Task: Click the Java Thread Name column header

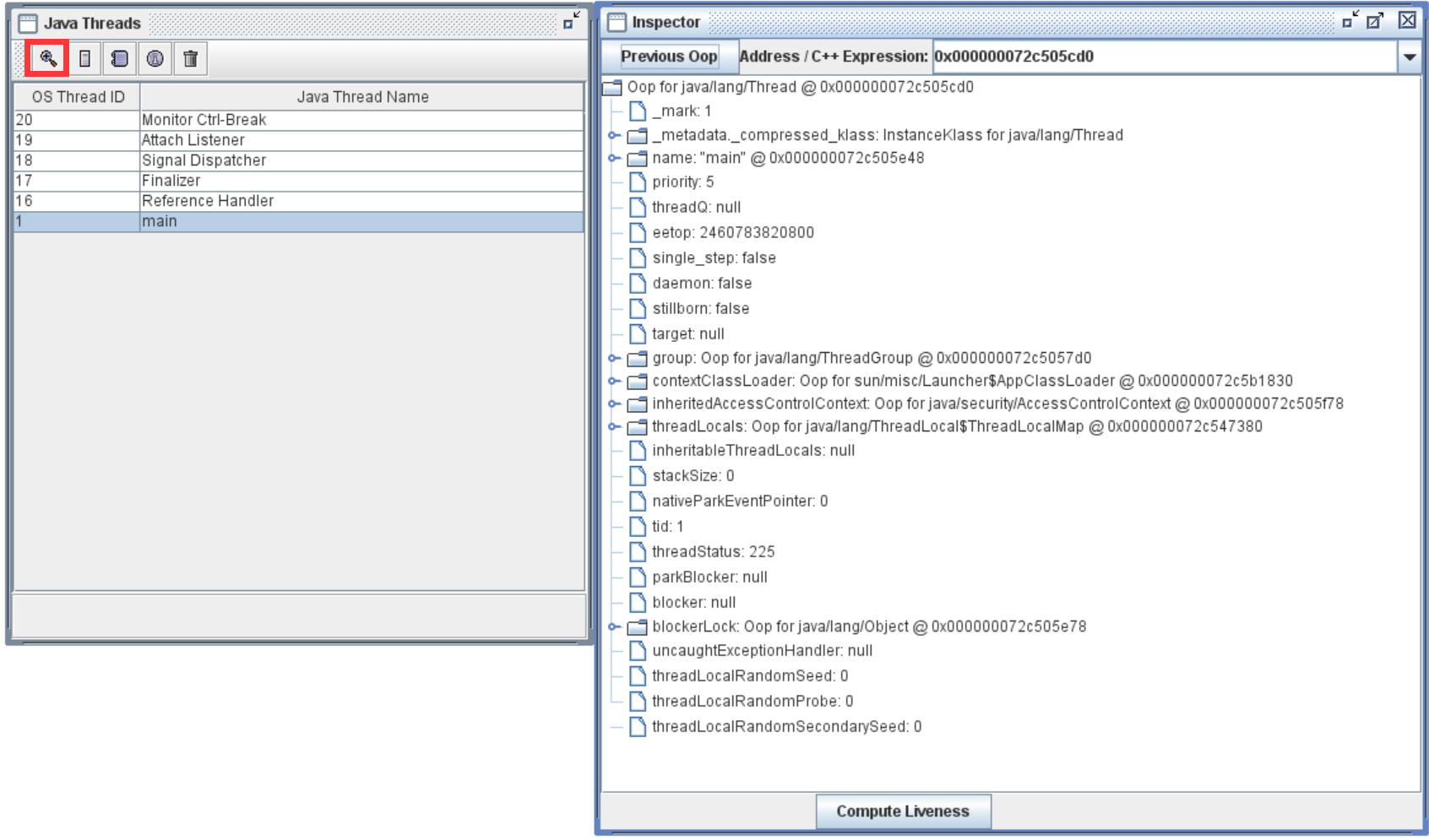Action: pos(362,96)
